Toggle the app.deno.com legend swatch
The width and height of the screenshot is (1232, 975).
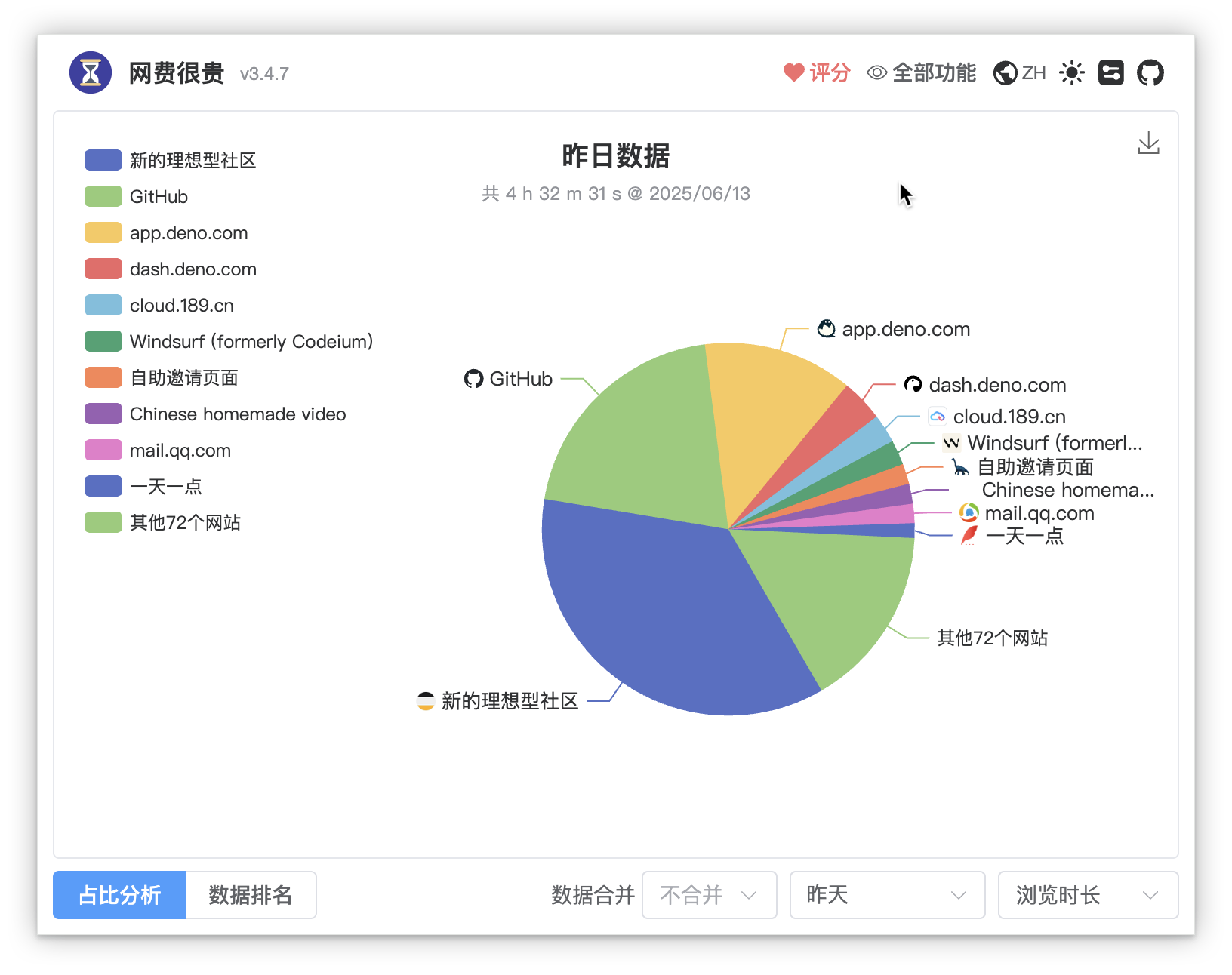tap(103, 232)
